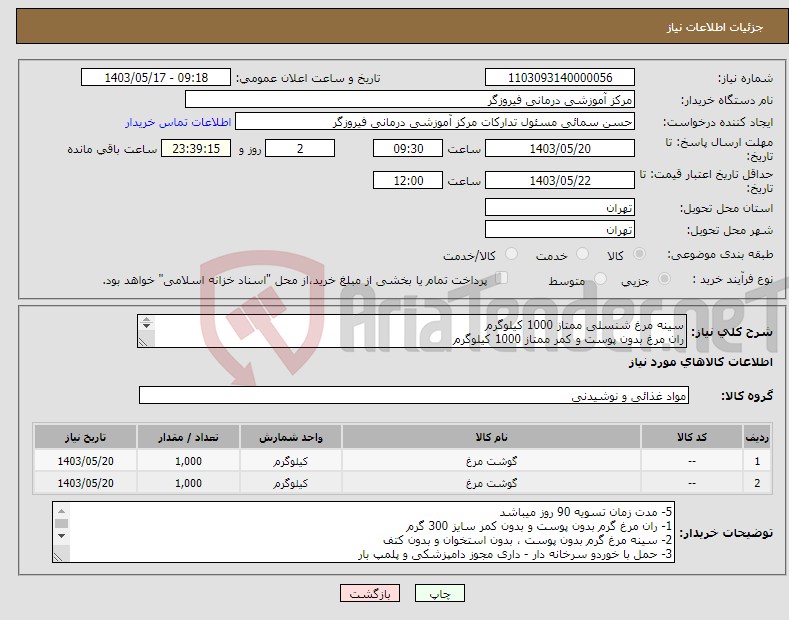Viewport: 789px width, 620px height.
Task: Click the اطلاعات کالاهای مورد نیاز heading
Action: click(x=700, y=362)
